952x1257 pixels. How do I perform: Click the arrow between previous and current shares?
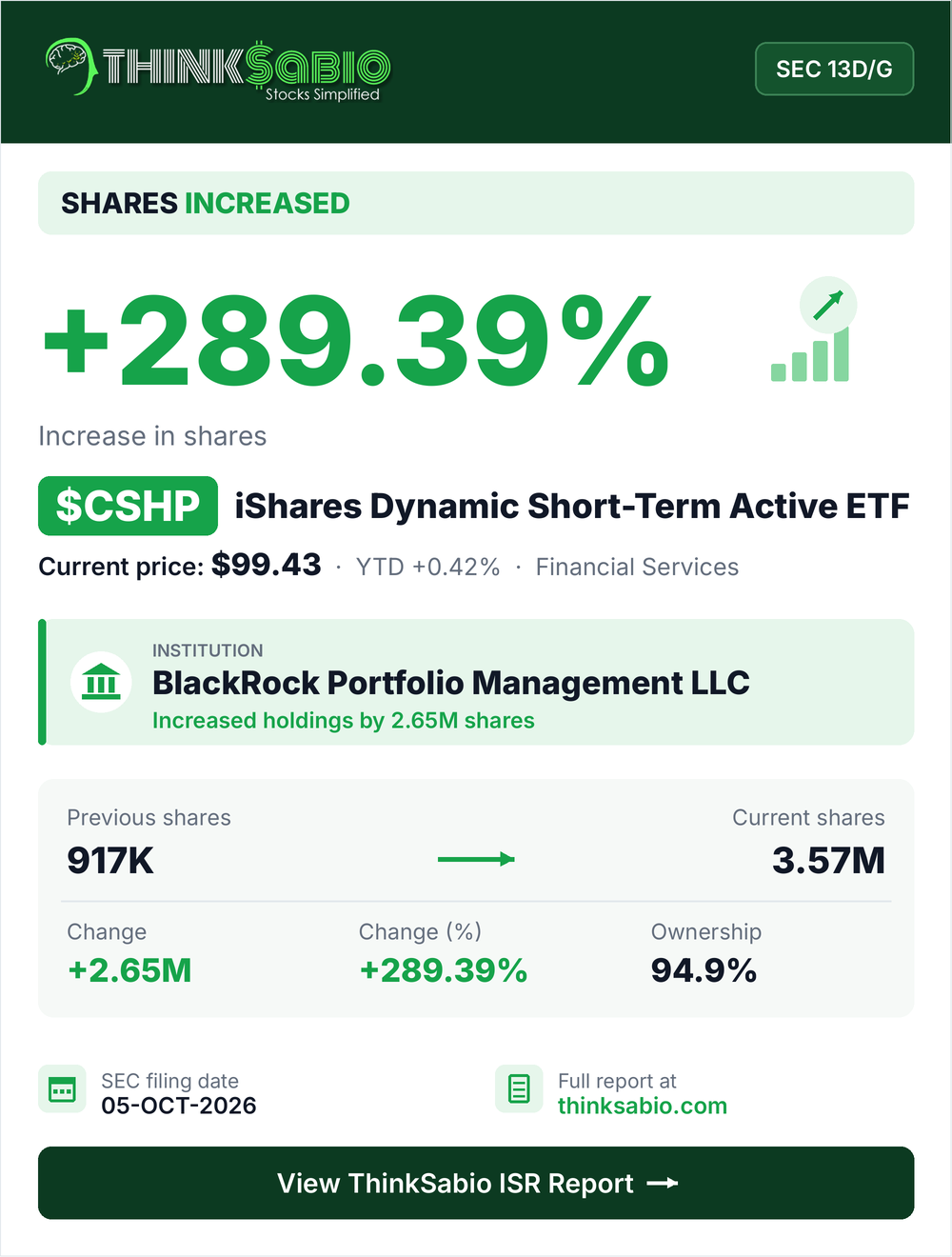click(x=476, y=859)
